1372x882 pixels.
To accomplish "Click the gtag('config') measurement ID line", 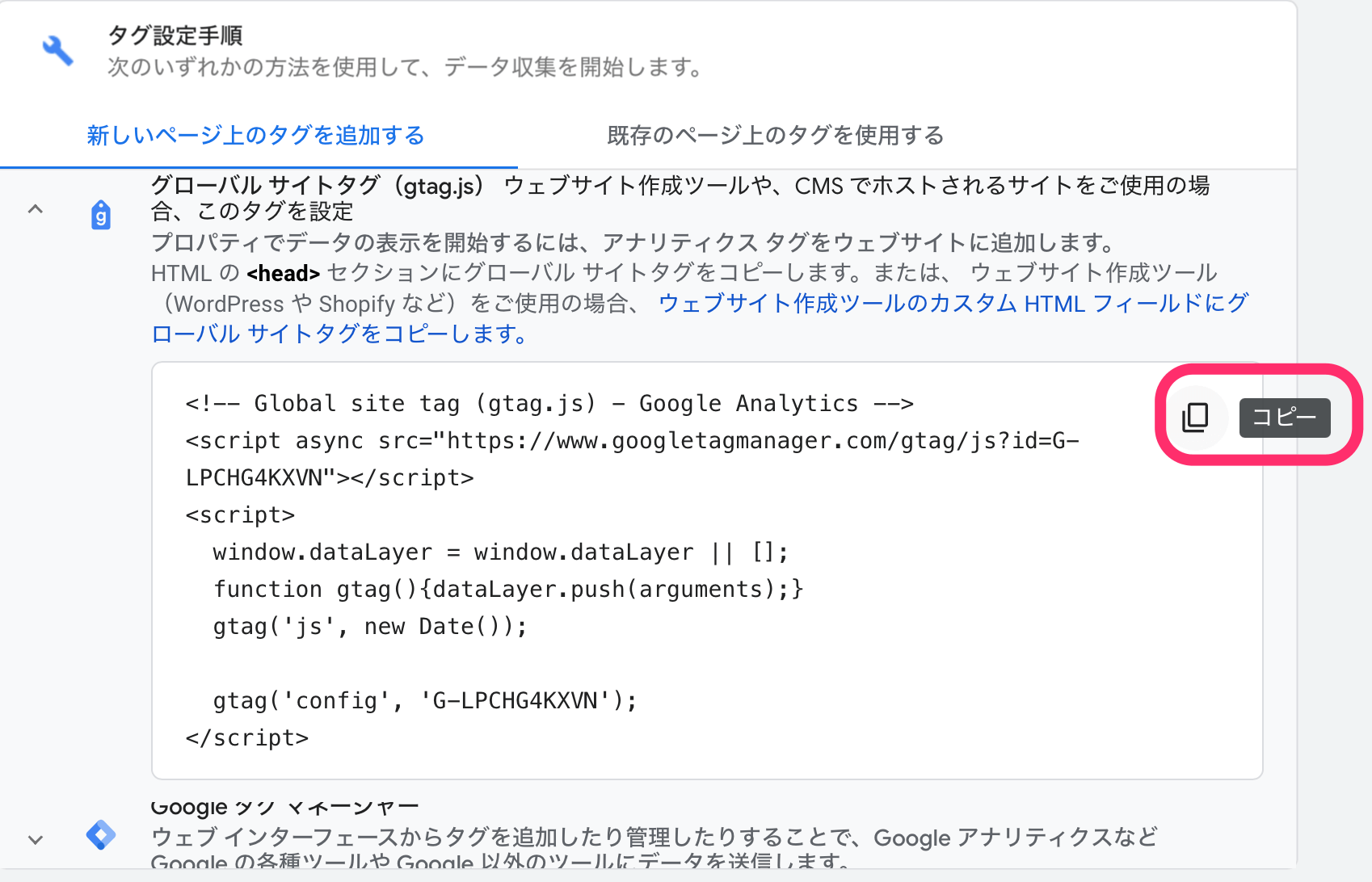I will [425, 701].
